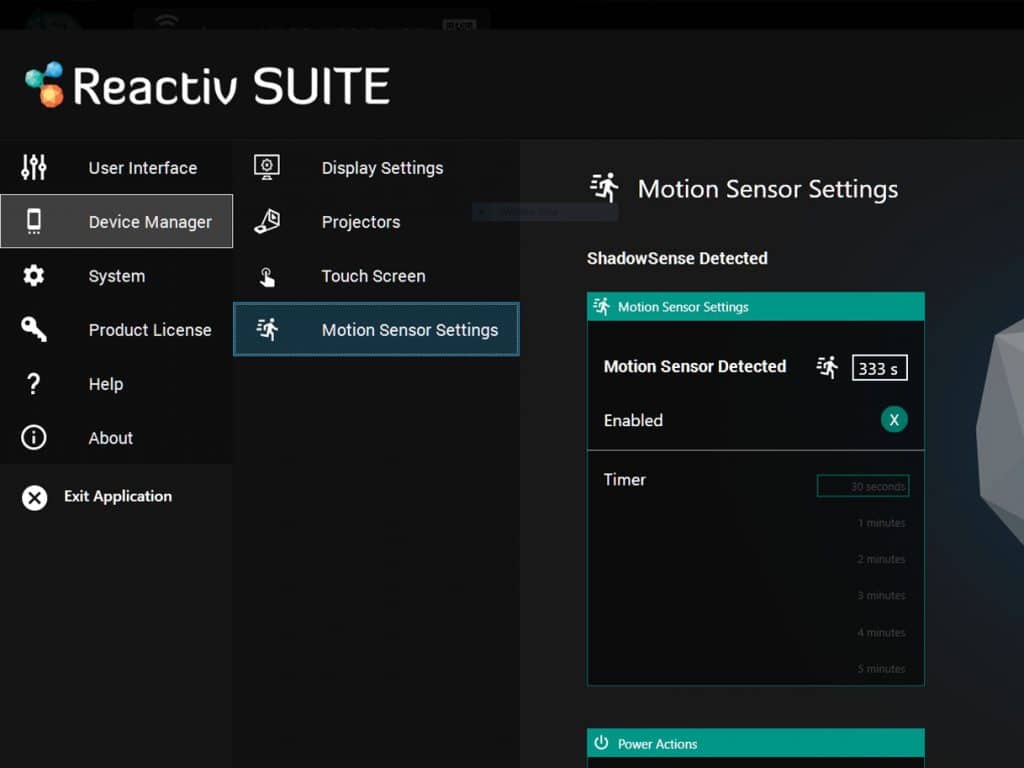Click the Timer label
The image size is (1024, 768).
(624, 479)
